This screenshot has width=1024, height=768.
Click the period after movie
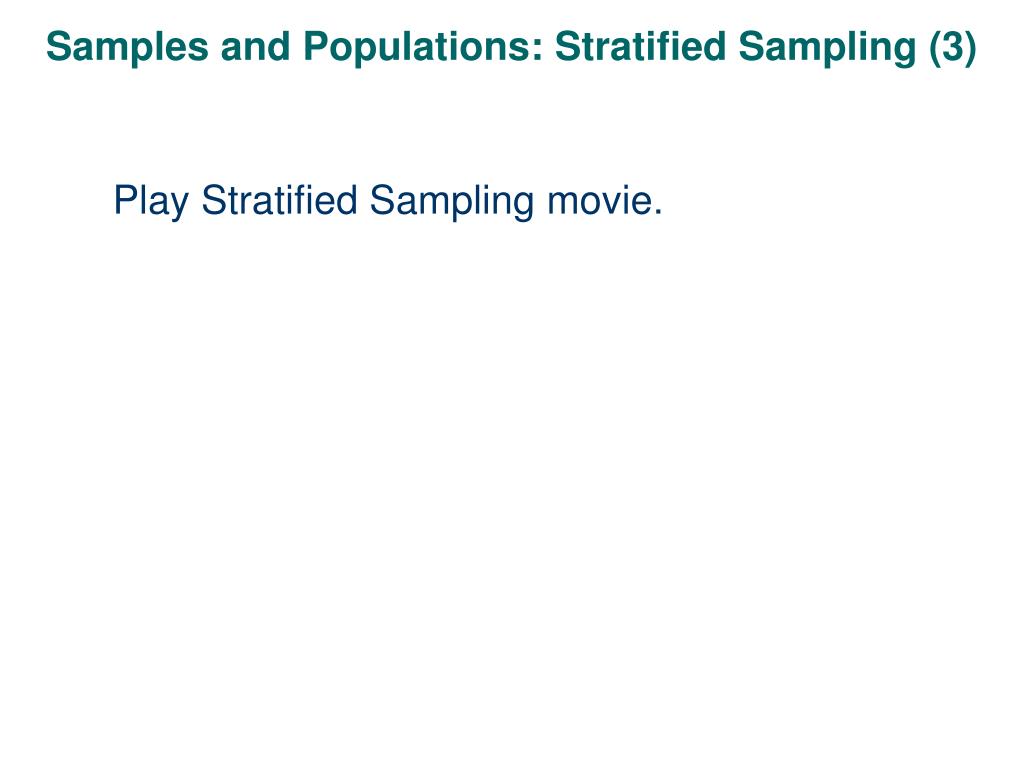point(657,212)
